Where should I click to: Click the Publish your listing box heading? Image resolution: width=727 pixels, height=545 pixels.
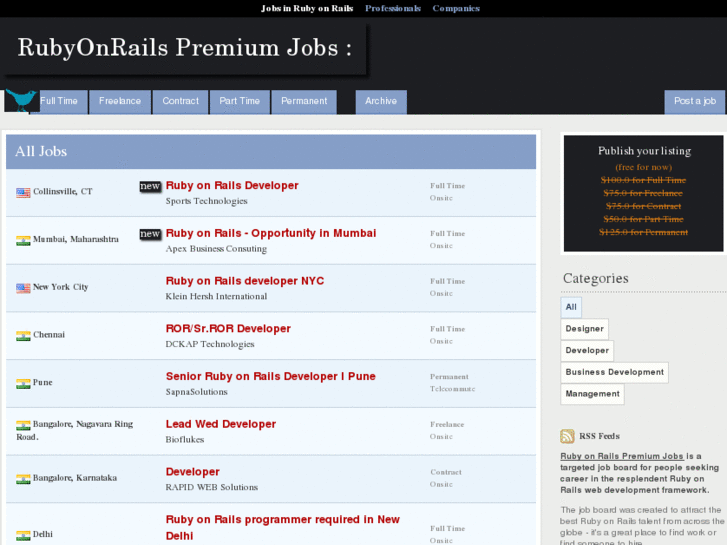pyautogui.click(x=644, y=151)
